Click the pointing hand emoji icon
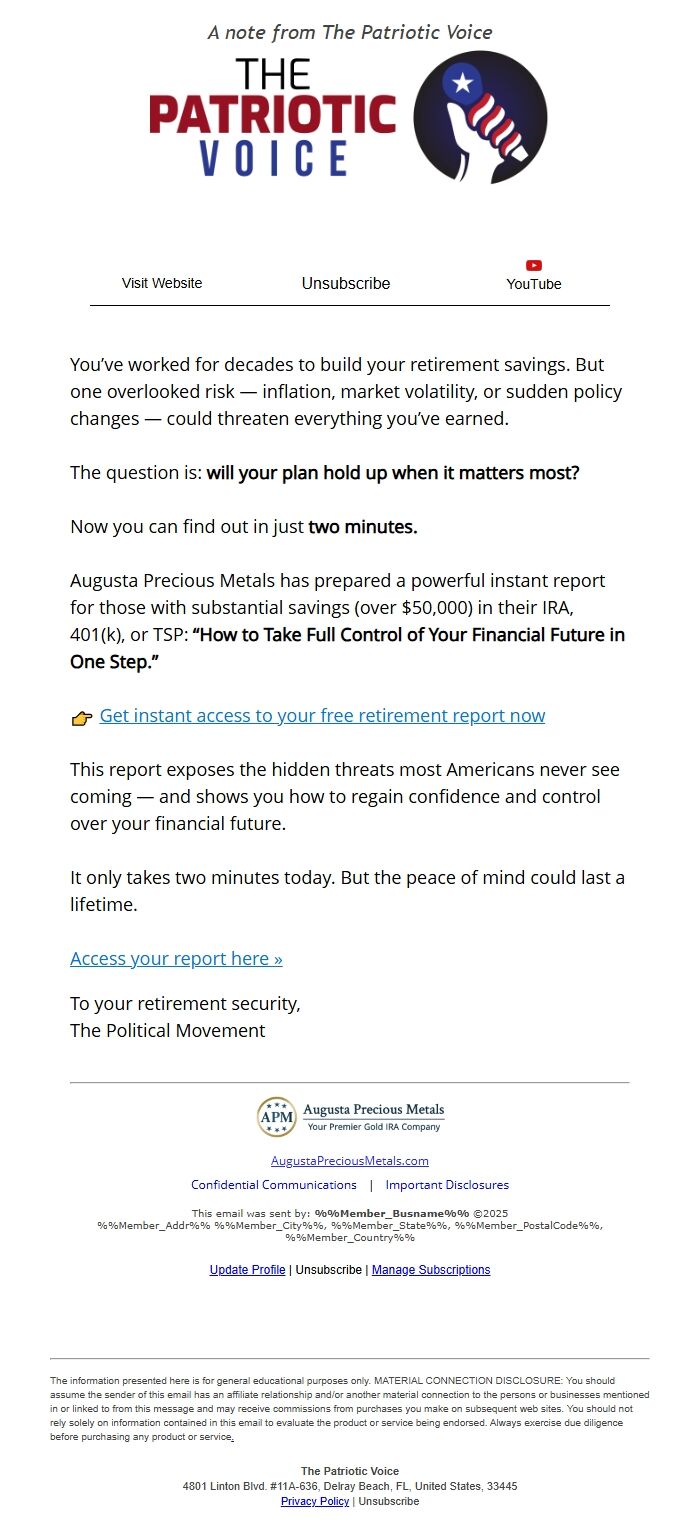The width and height of the screenshot is (700, 1520). 82,717
